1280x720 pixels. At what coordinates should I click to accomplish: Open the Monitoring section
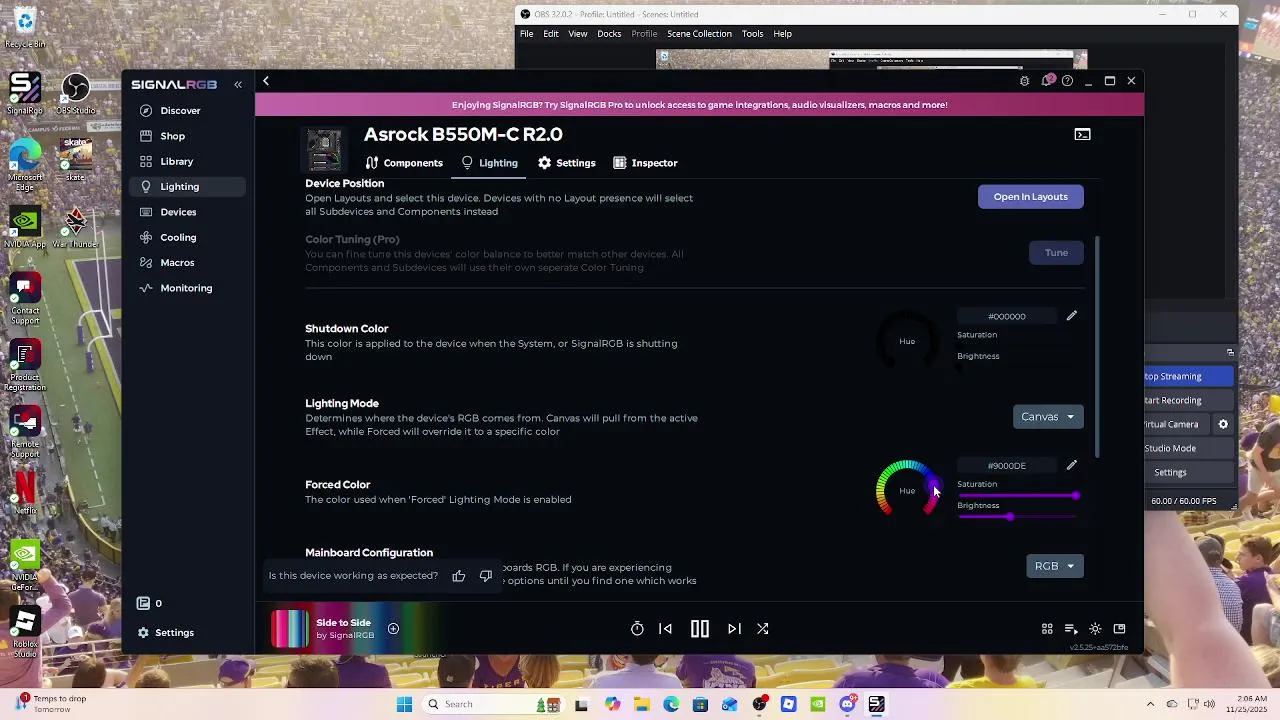tap(186, 288)
